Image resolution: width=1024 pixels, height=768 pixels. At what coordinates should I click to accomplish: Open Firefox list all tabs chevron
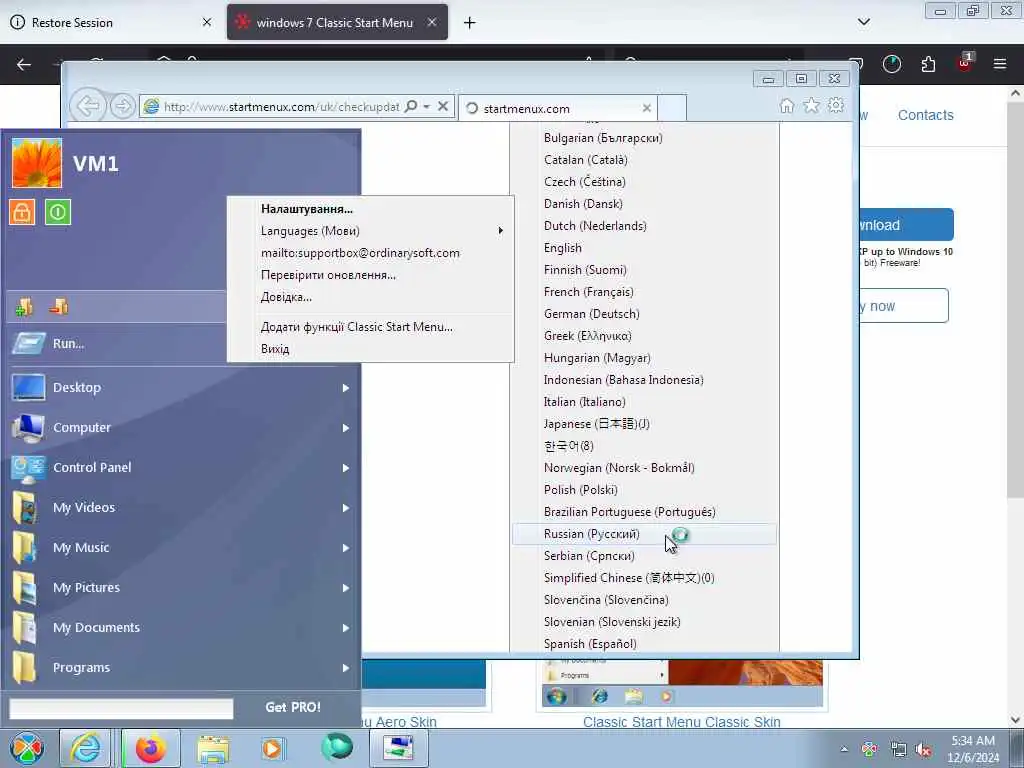863,22
